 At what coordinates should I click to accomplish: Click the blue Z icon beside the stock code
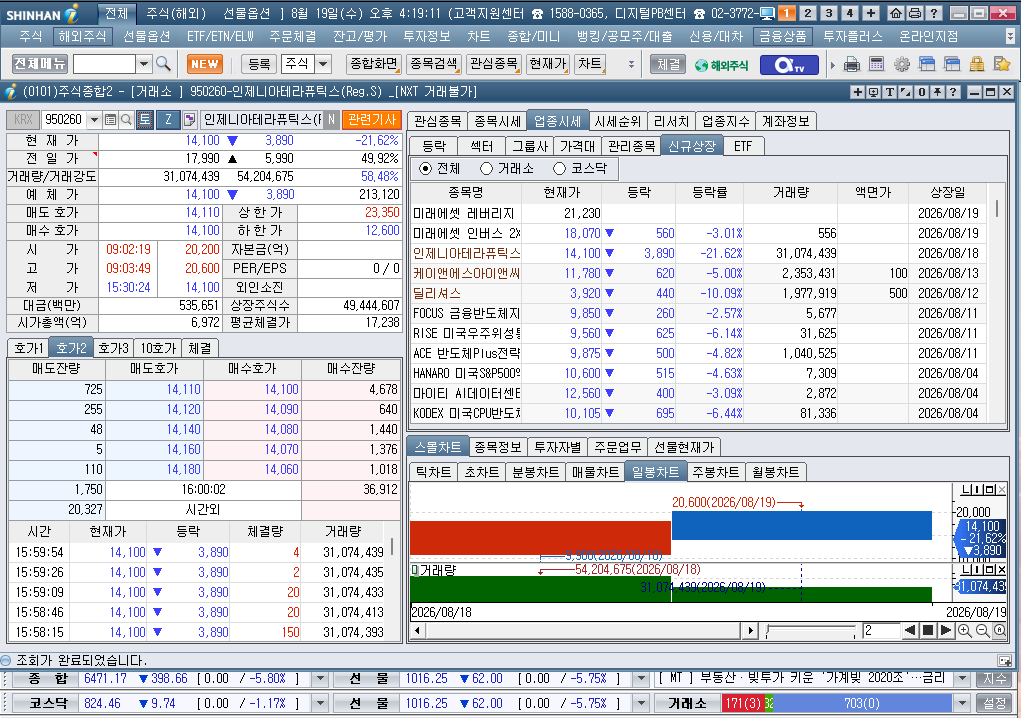click(168, 119)
